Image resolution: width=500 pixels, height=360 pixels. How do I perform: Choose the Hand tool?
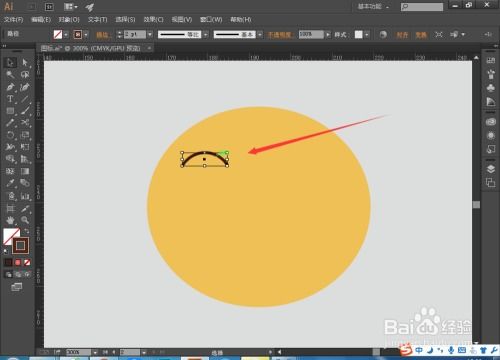coord(10,220)
